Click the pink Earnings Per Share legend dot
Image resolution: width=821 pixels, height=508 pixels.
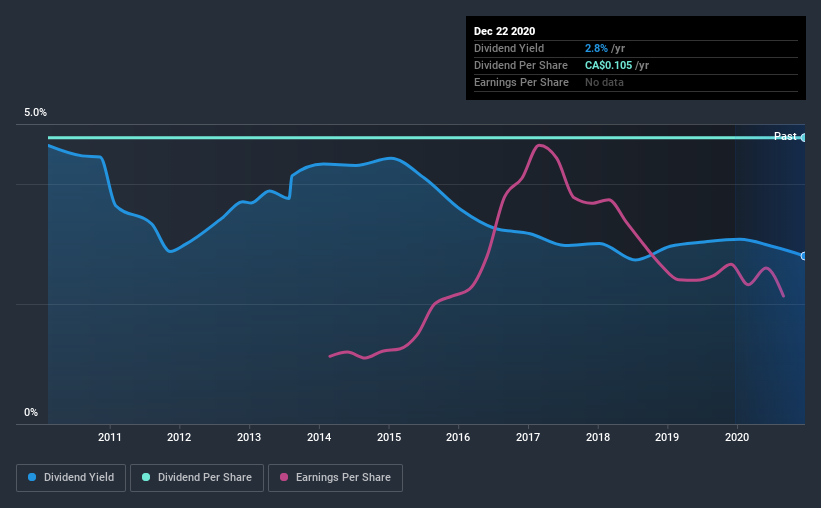click(x=284, y=477)
